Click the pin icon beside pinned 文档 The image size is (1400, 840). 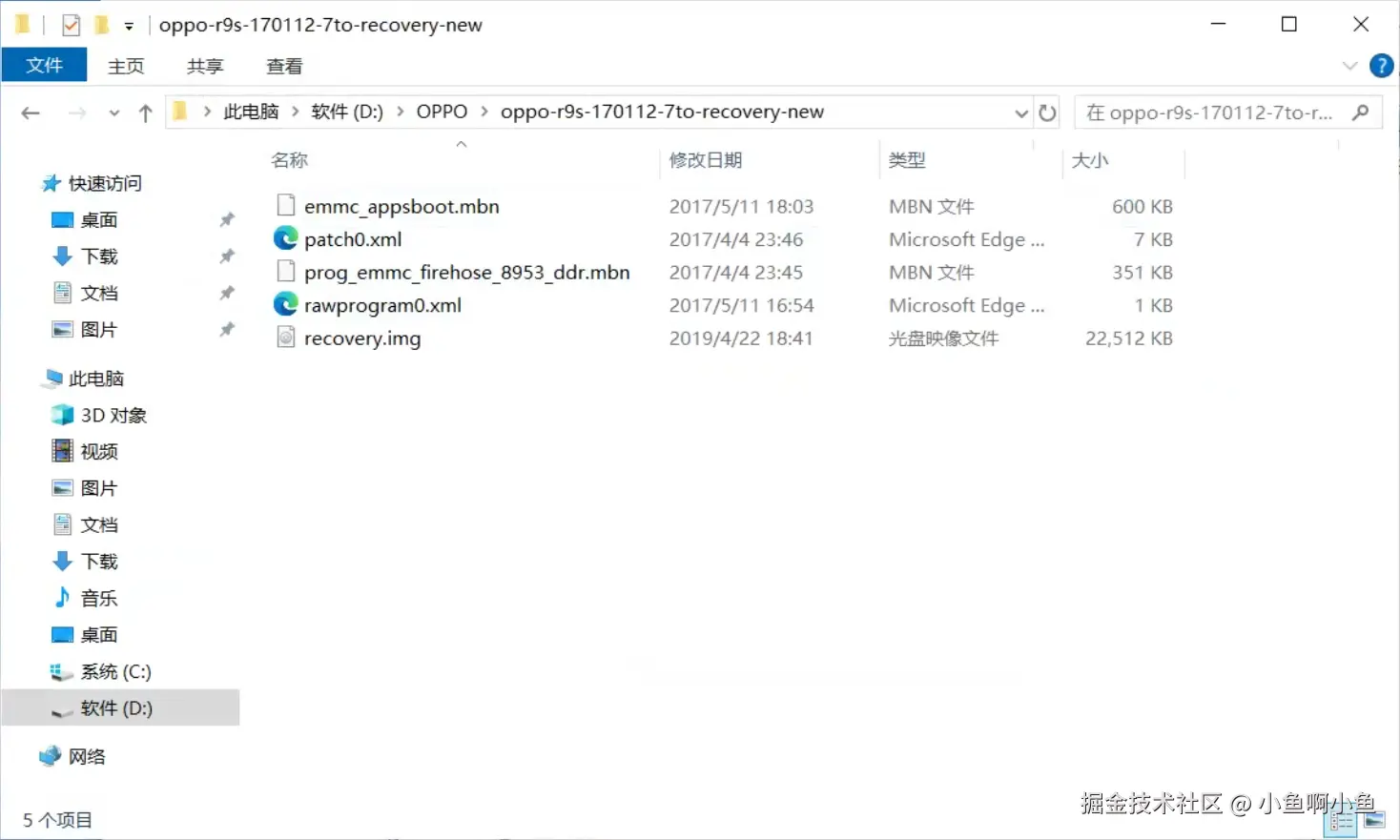[227, 294]
